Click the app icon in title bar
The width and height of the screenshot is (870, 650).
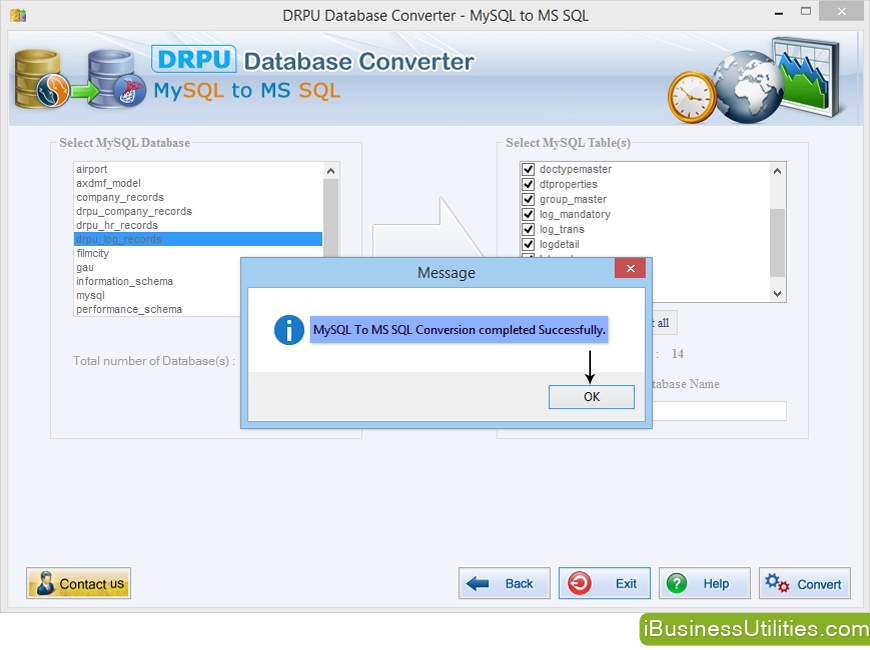pyautogui.click(x=18, y=15)
